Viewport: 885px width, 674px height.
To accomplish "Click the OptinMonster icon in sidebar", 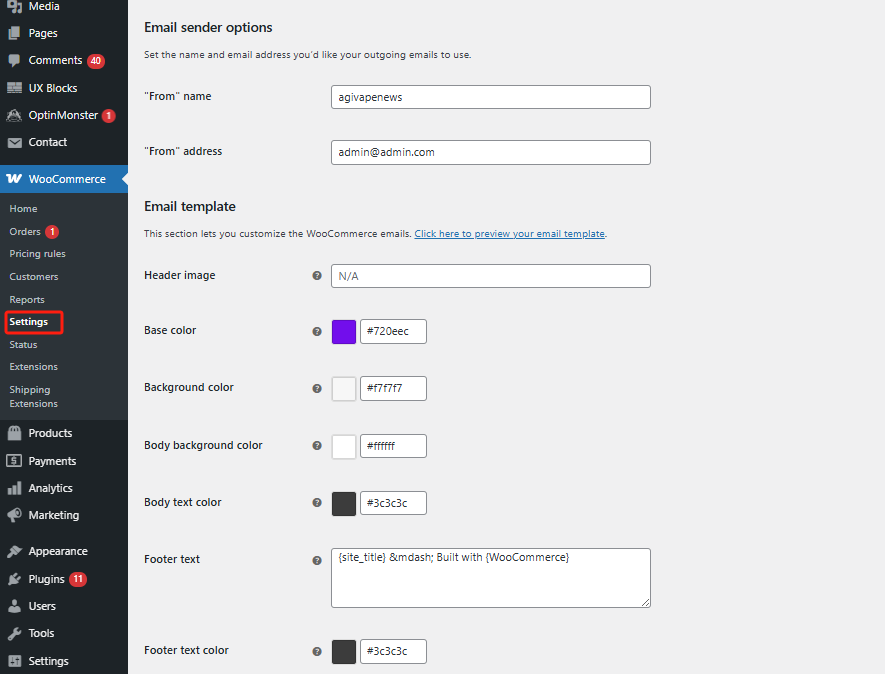I will coord(14,115).
